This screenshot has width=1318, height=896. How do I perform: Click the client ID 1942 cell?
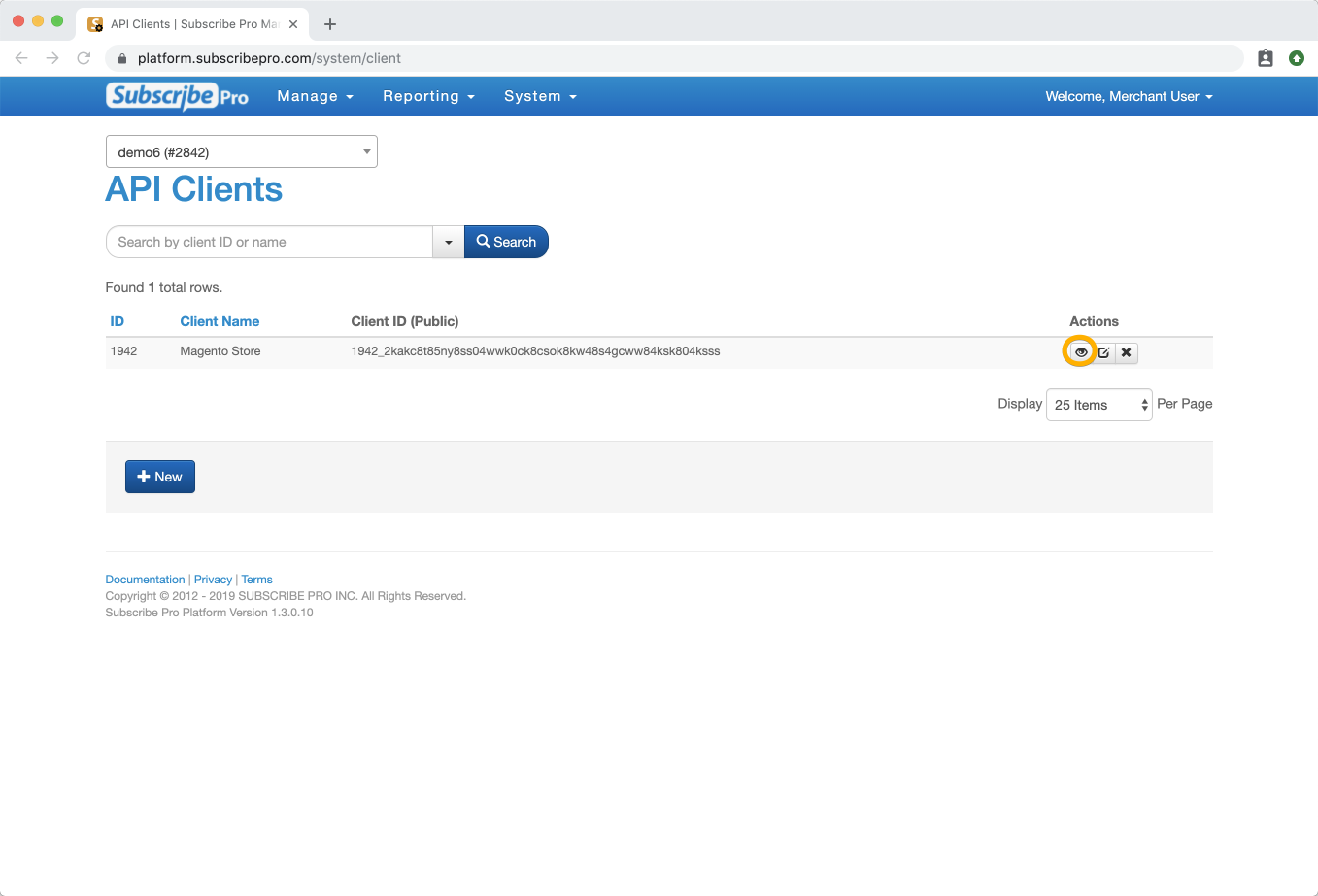tap(123, 351)
